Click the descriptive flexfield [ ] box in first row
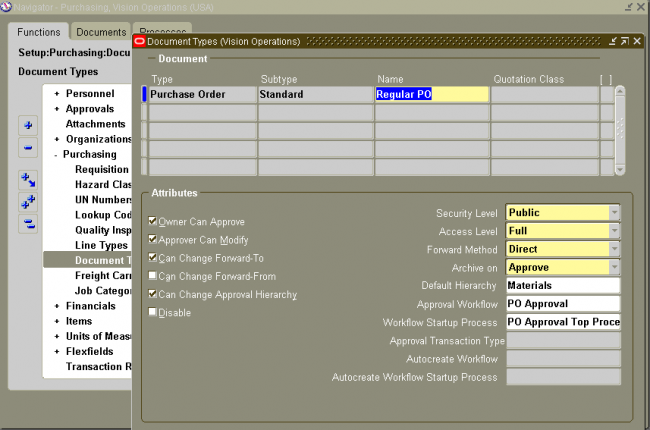The height and width of the screenshot is (430, 650). click(x=606, y=95)
